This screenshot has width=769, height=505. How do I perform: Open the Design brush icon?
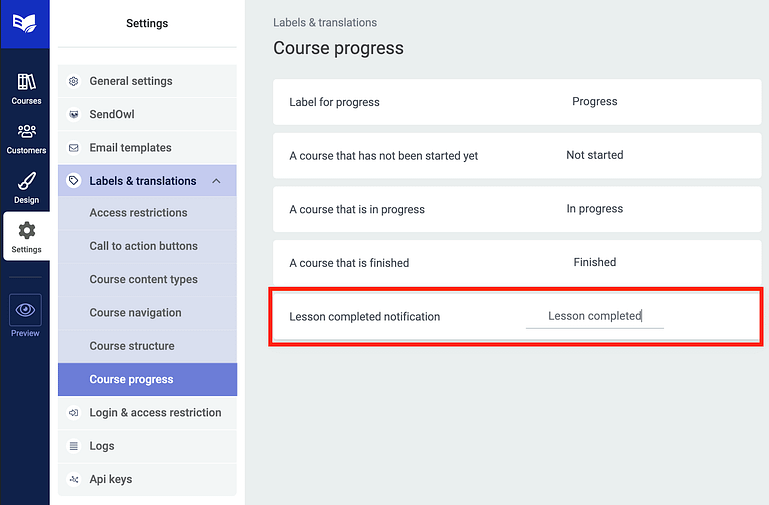(x=26, y=187)
